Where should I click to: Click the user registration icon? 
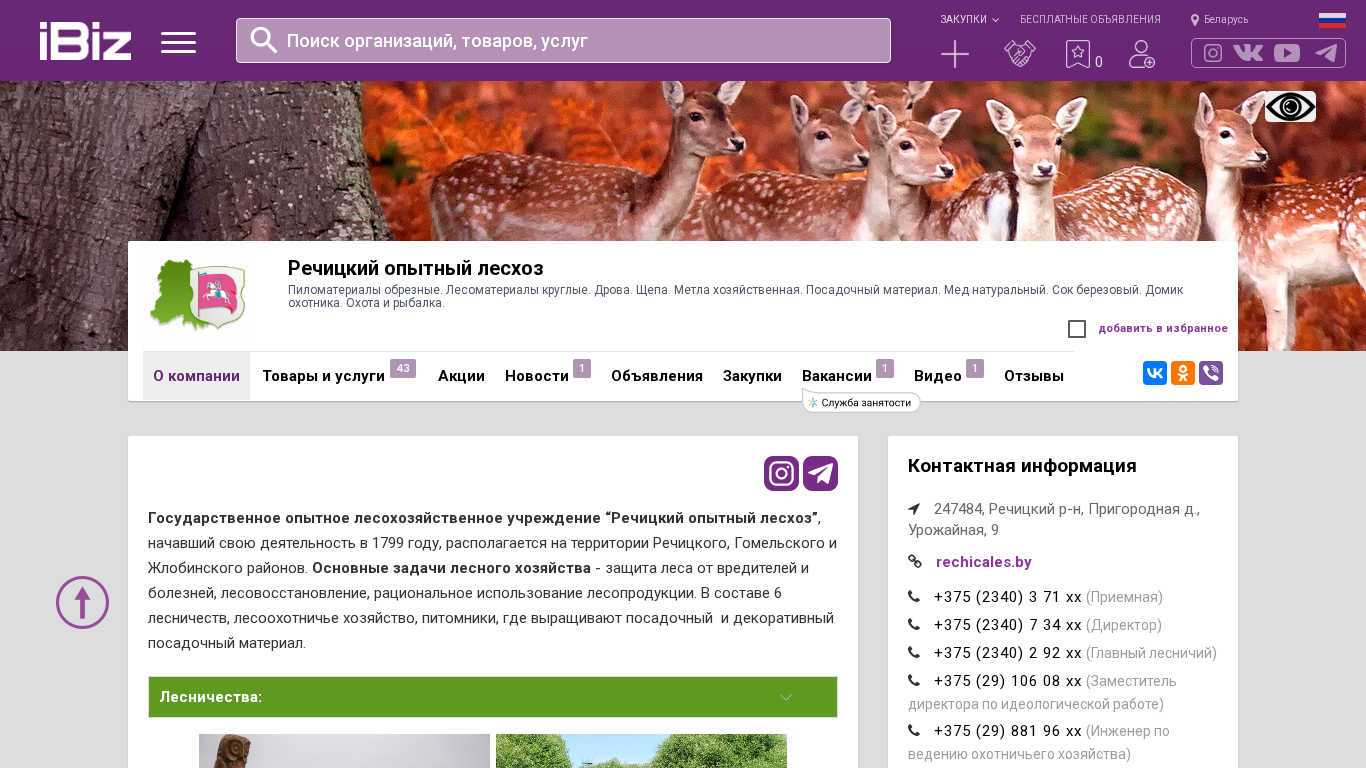[x=1141, y=54]
